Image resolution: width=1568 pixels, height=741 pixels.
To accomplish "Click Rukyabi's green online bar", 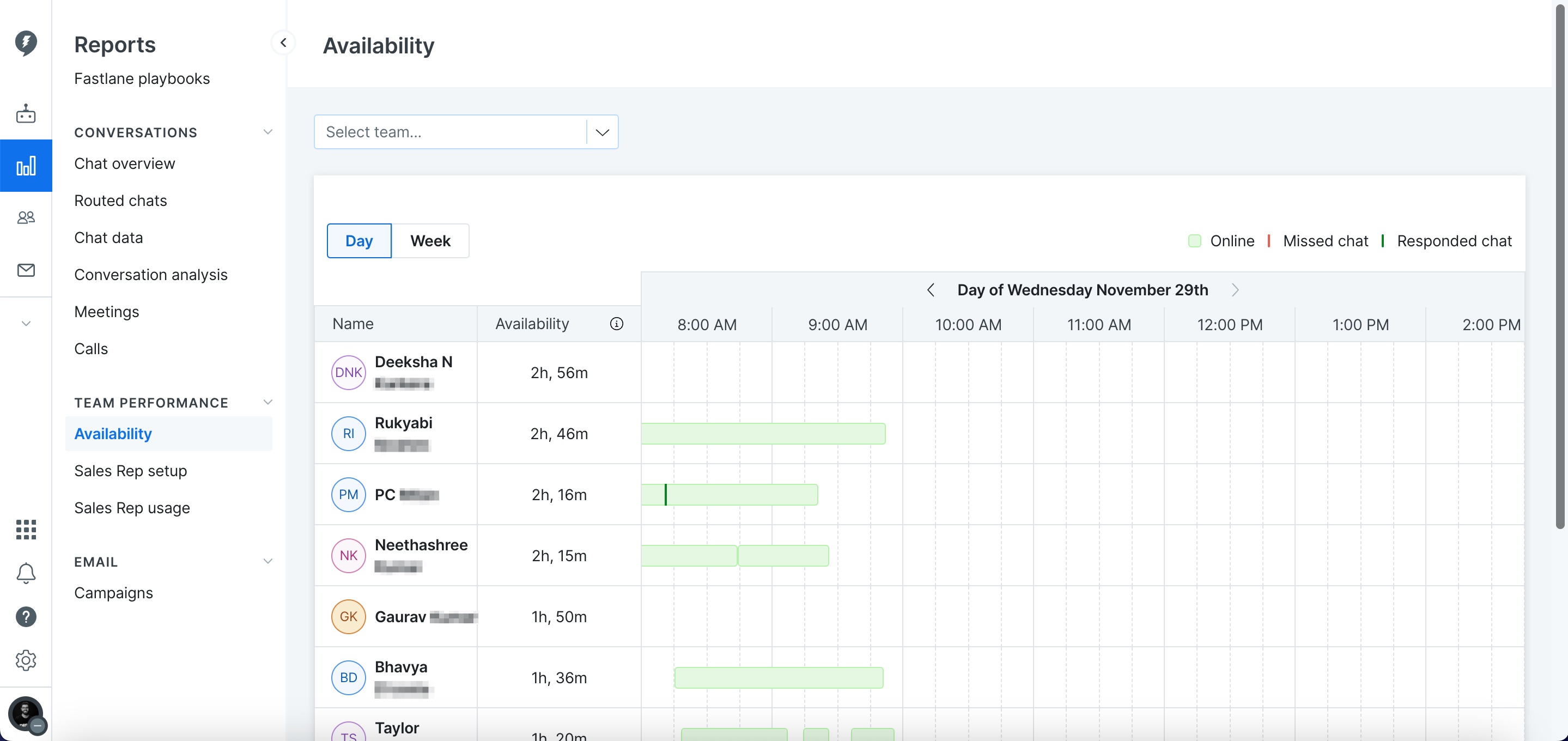I will pyautogui.click(x=763, y=434).
